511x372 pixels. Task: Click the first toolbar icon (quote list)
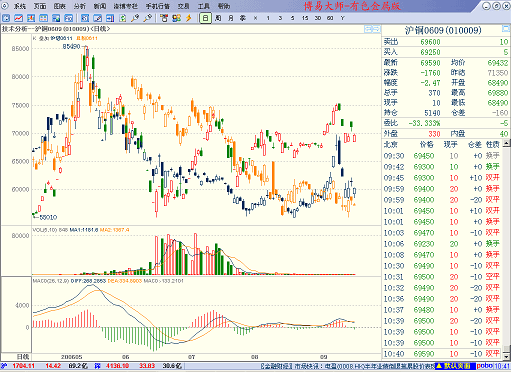pyautogui.click(x=6, y=18)
